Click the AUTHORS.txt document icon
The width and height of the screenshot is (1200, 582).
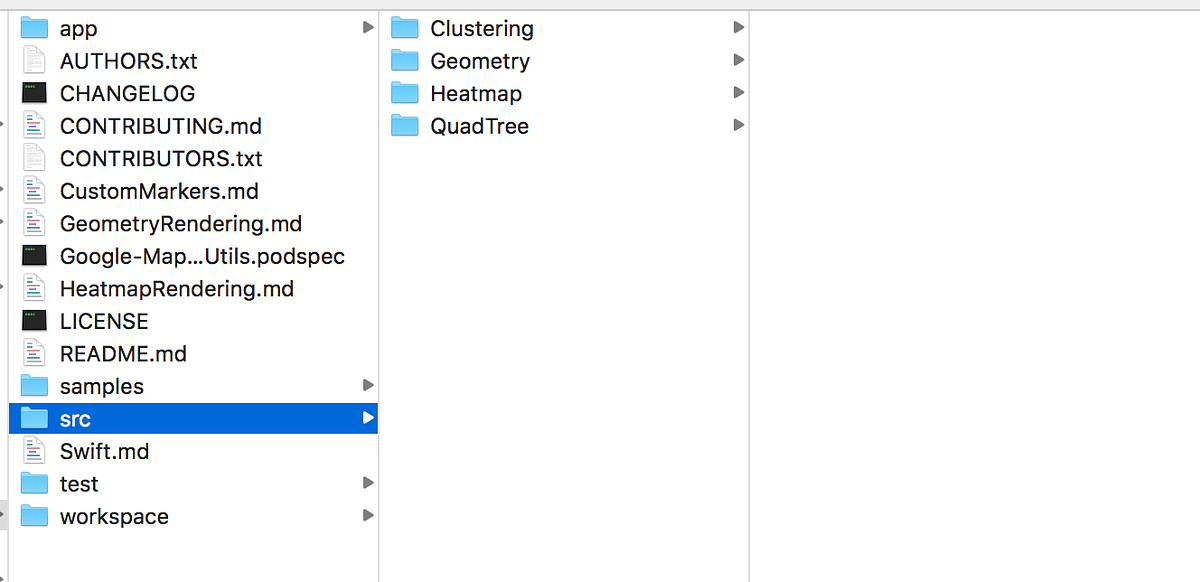click(x=35, y=60)
